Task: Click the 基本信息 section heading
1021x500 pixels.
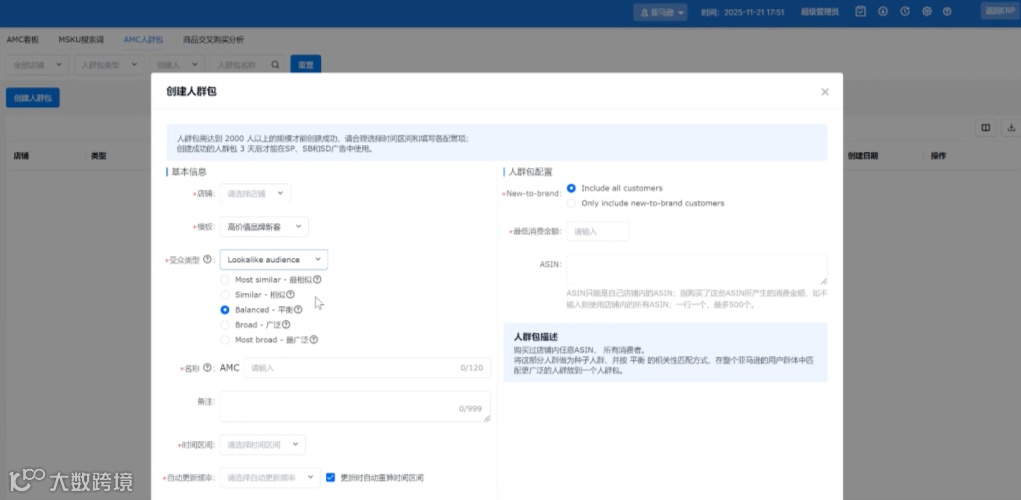Action: [x=189, y=172]
